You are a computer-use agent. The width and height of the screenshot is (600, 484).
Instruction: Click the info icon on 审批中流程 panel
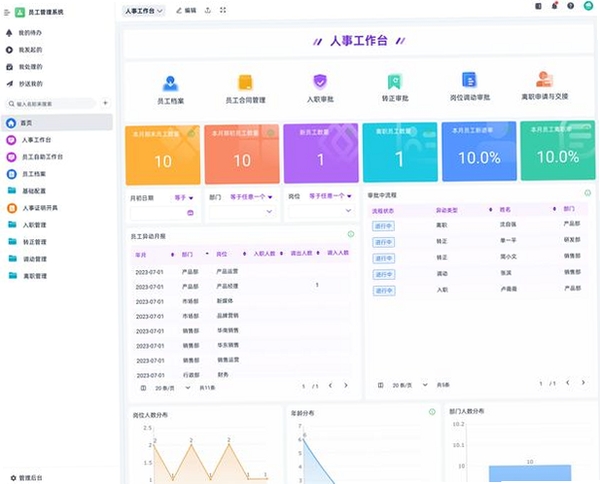tap(587, 193)
